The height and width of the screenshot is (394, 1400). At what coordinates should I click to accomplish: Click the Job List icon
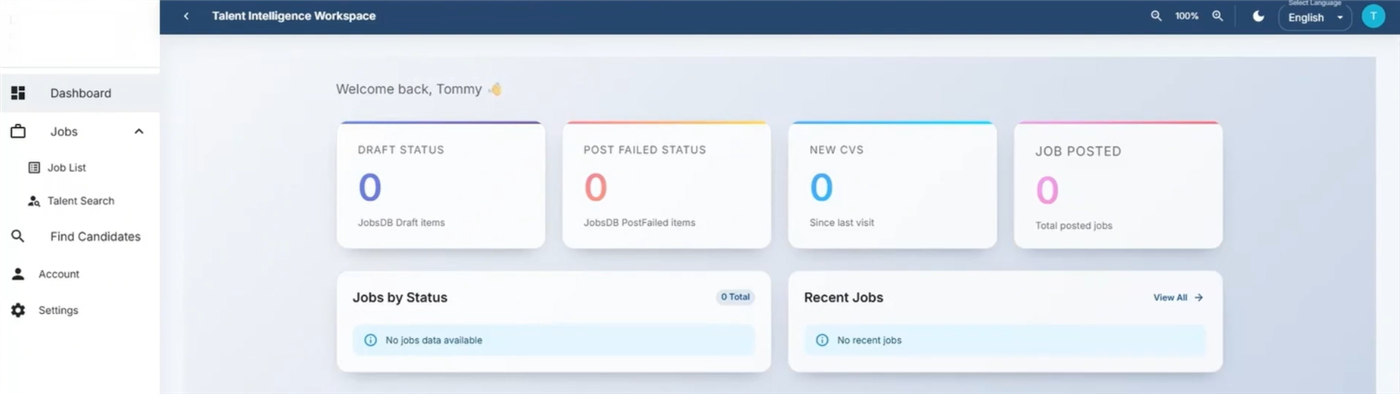(x=34, y=168)
